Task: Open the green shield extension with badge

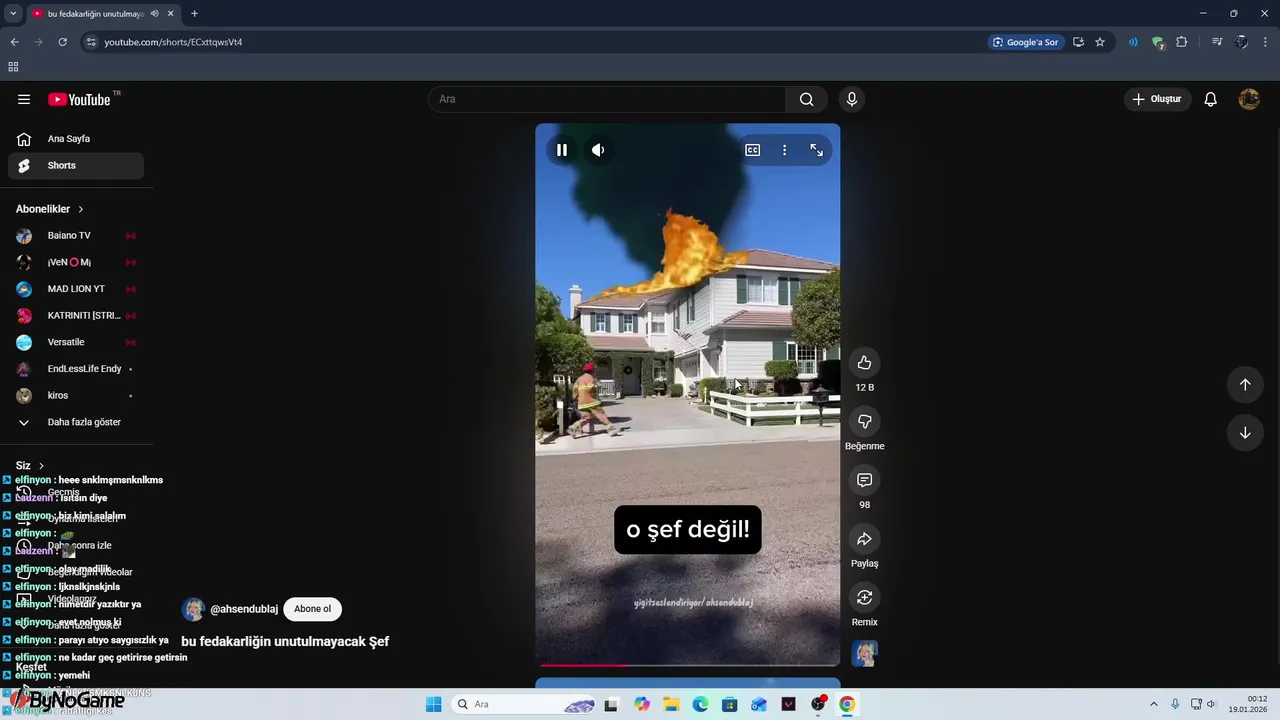Action: coord(1158,43)
